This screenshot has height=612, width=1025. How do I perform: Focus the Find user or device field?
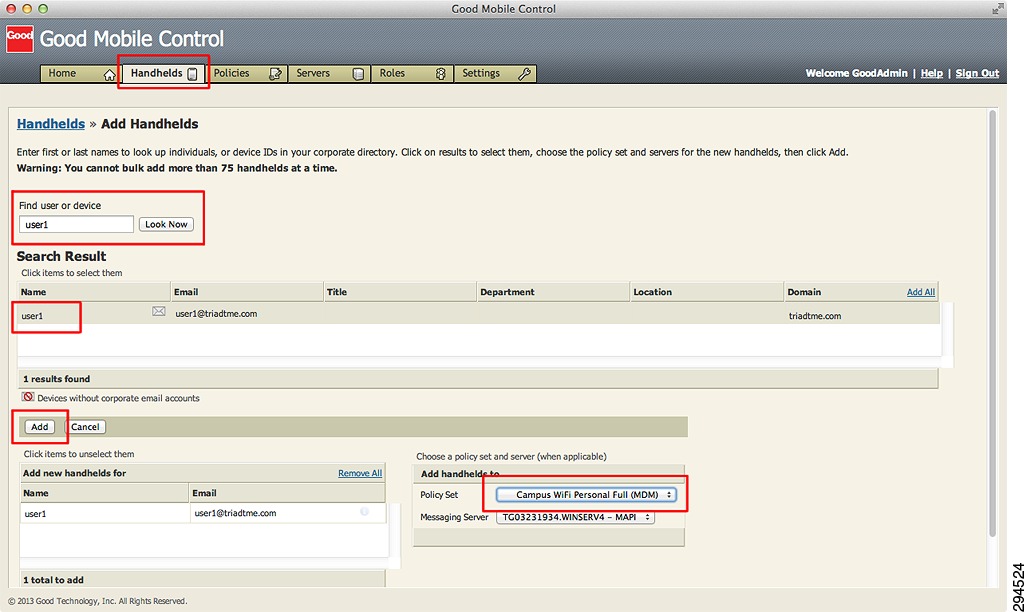click(x=76, y=224)
